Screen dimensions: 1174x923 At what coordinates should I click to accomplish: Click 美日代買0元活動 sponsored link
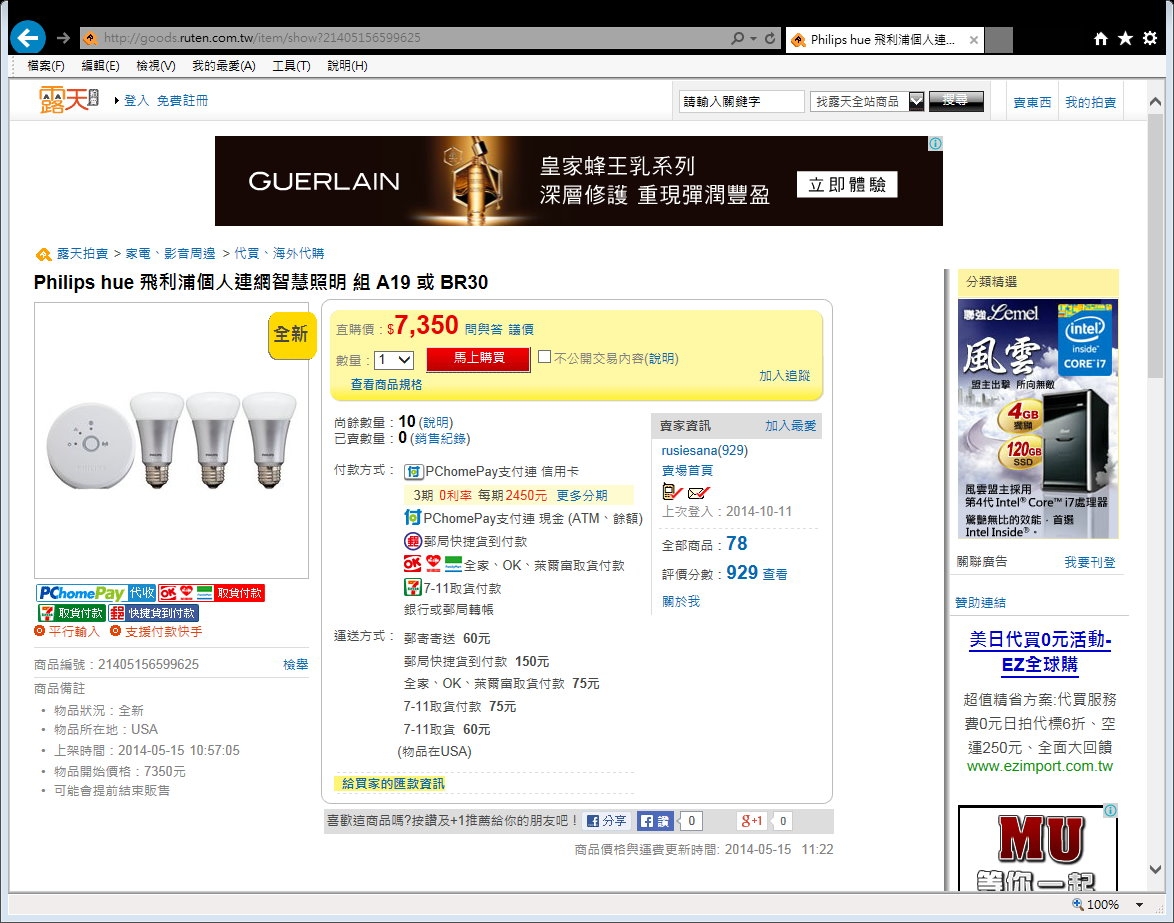point(1040,652)
